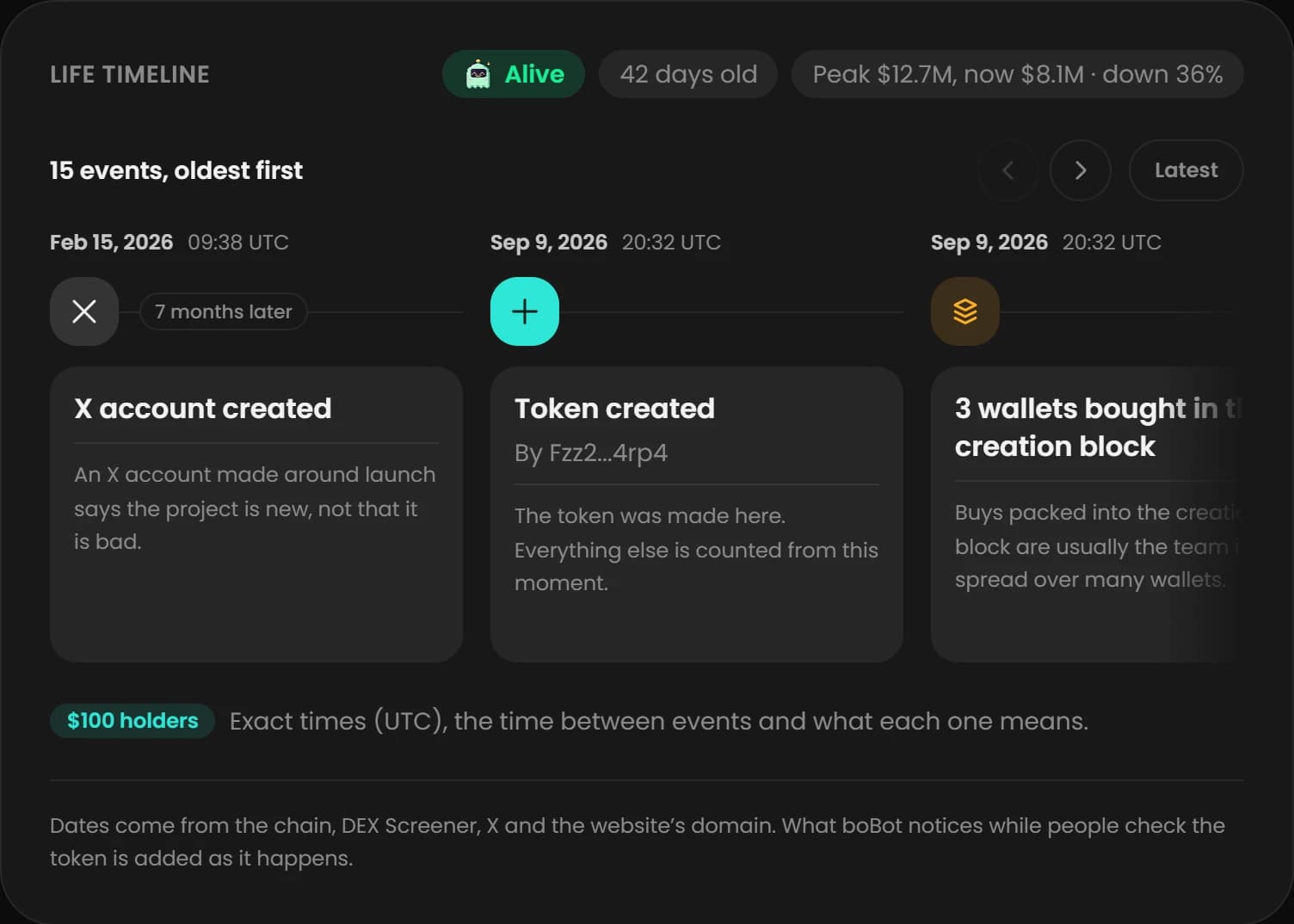Click the teal plus Token created marker
Viewport: 1294px width, 924px height.
525,311
